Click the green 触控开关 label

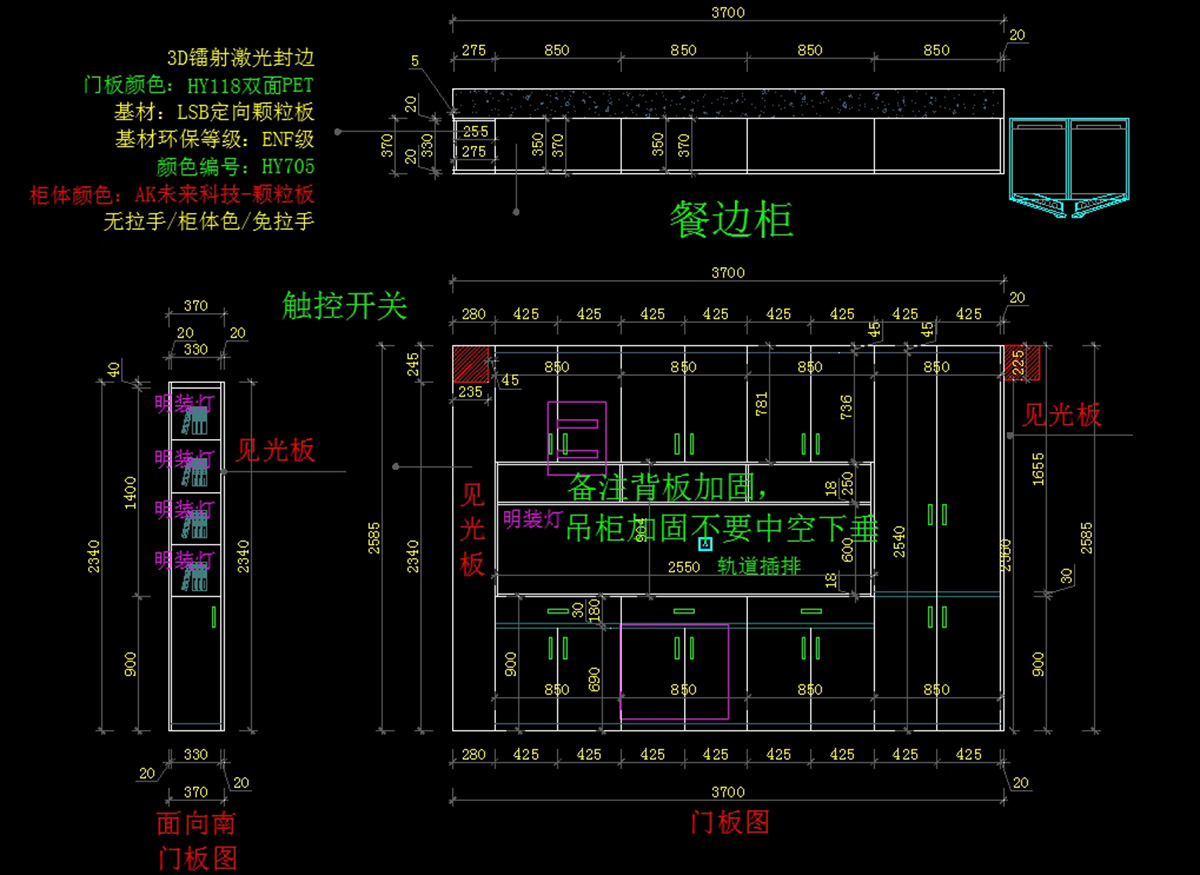345,305
